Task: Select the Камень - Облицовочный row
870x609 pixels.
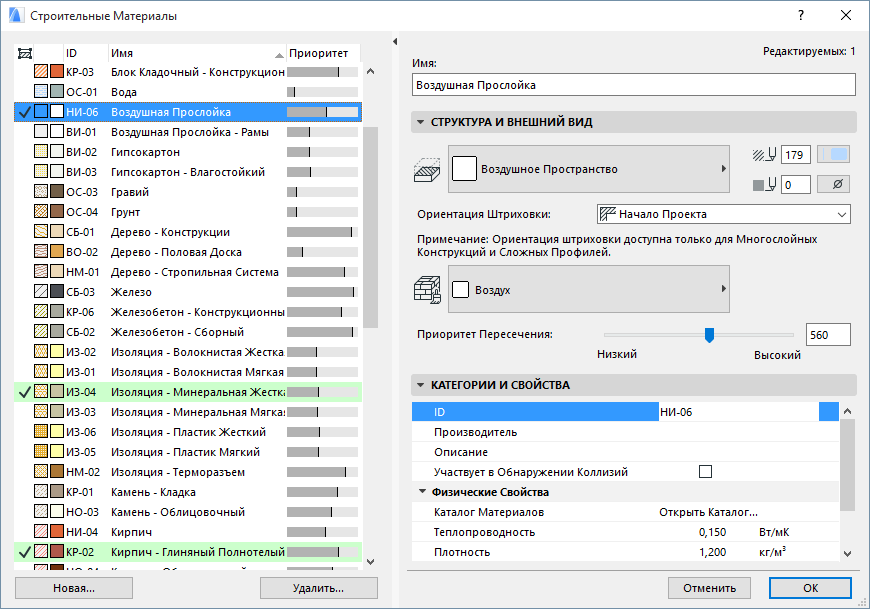Action: 188,511
